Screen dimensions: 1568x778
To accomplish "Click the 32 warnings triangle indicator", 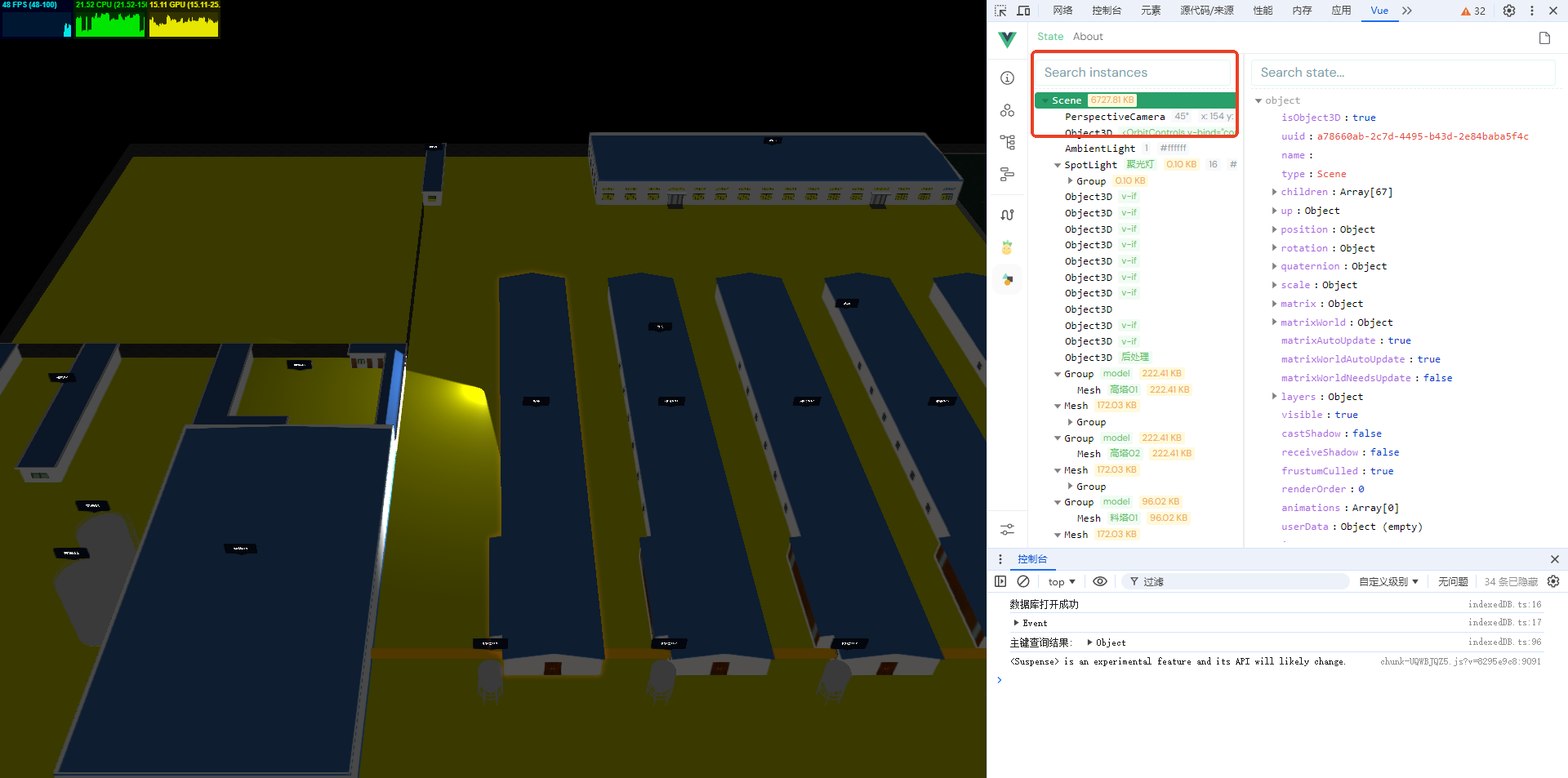I will click(x=1473, y=11).
